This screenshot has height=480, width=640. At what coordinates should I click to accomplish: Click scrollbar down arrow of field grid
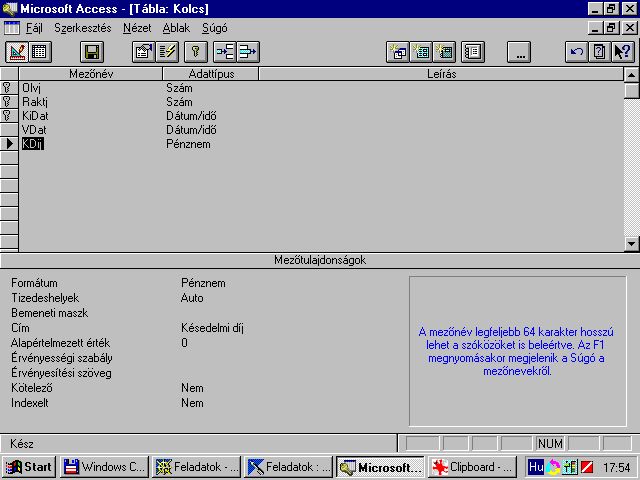click(631, 244)
